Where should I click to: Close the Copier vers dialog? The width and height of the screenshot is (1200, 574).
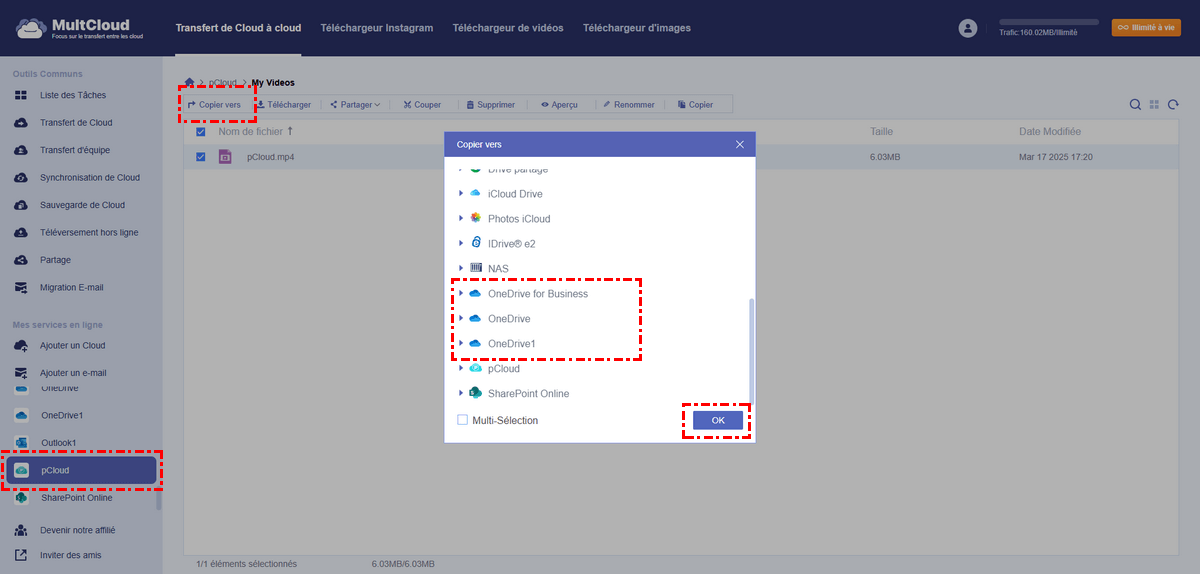pyautogui.click(x=740, y=144)
